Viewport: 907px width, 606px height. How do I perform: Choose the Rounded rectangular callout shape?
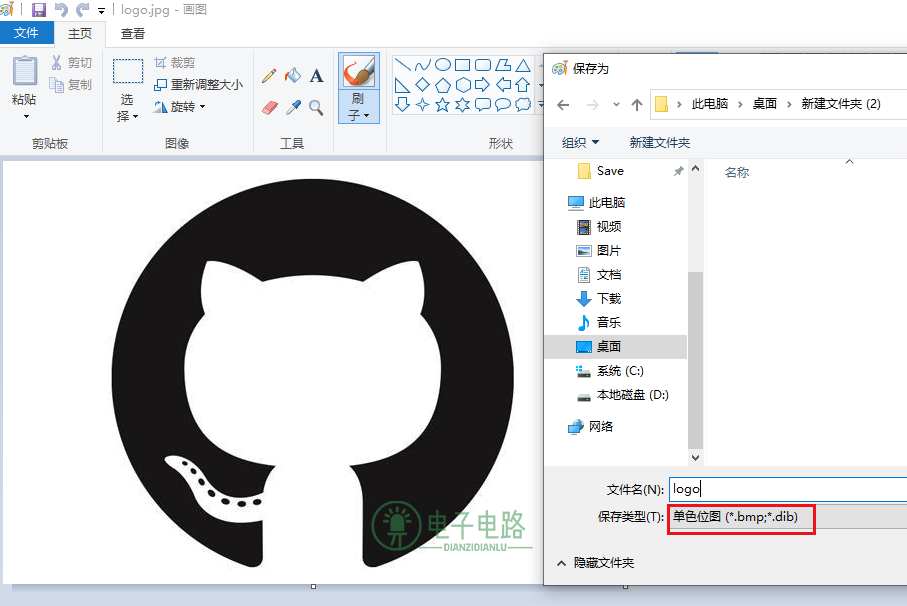483,105
